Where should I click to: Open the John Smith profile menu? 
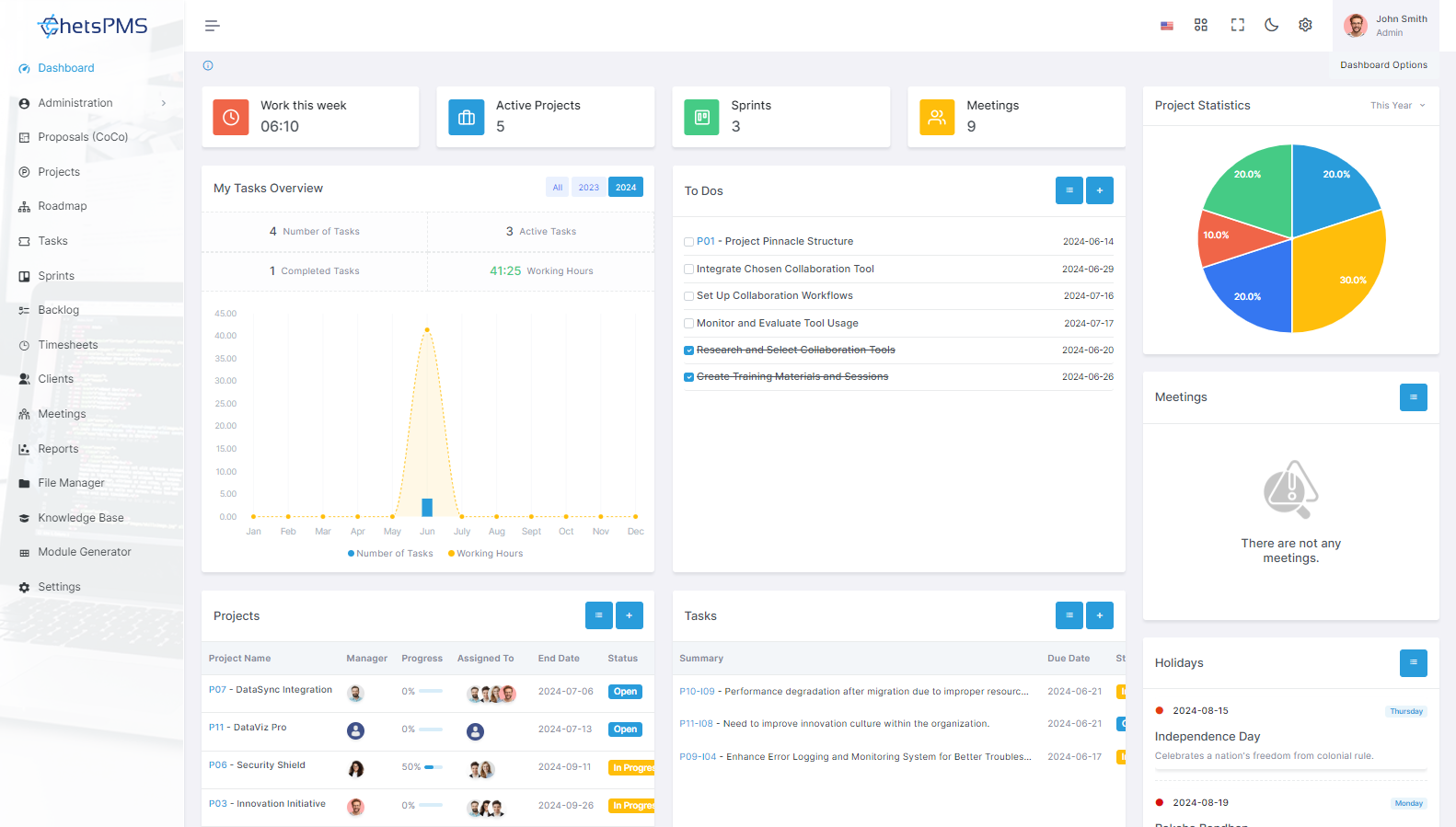pyautogui.click(x=1385, y=26)
